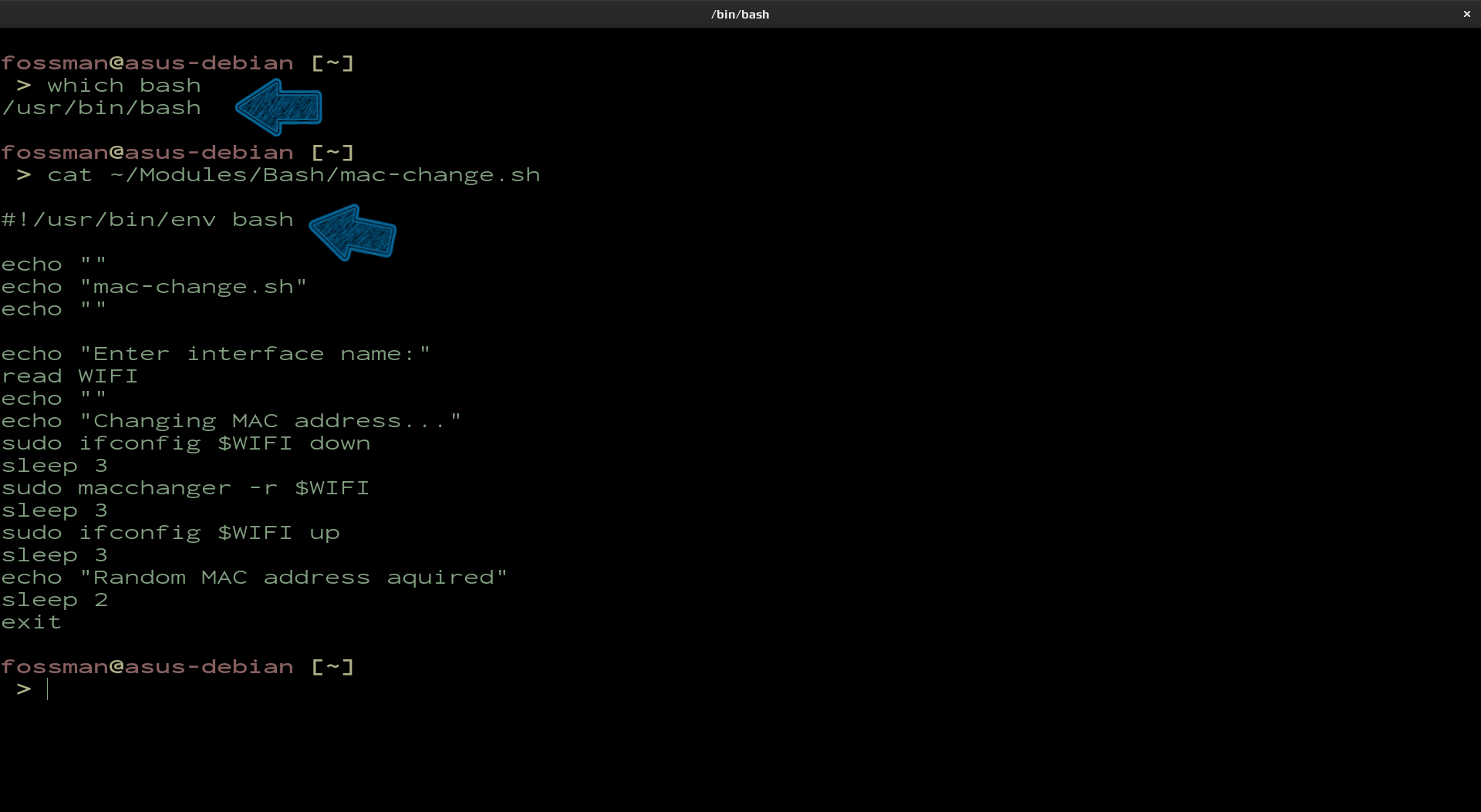Click the "#!/usr/bin/env bash" shebang text
This screenshot has width=1481, height=812.
147,220
